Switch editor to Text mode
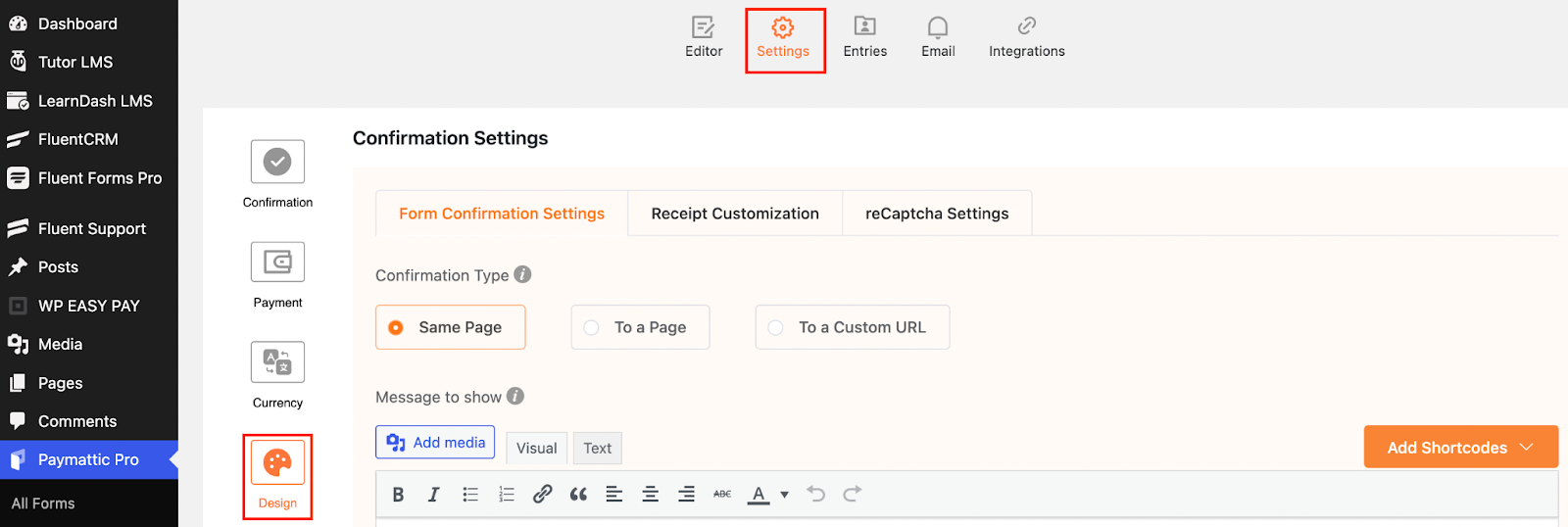This screenshot has width=1568, height=527. [x=597, y=449]
